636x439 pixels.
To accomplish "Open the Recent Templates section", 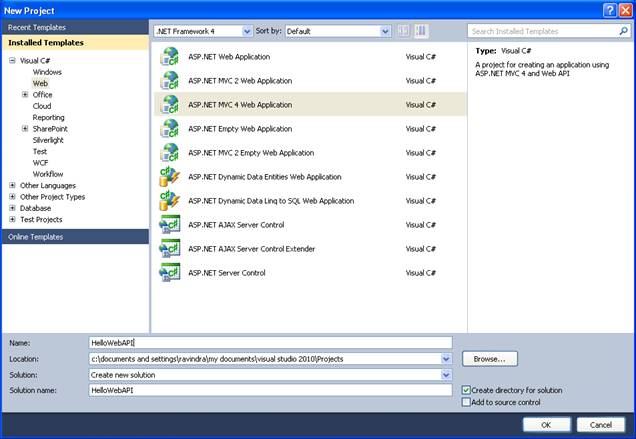I will [x=75, y=28].
